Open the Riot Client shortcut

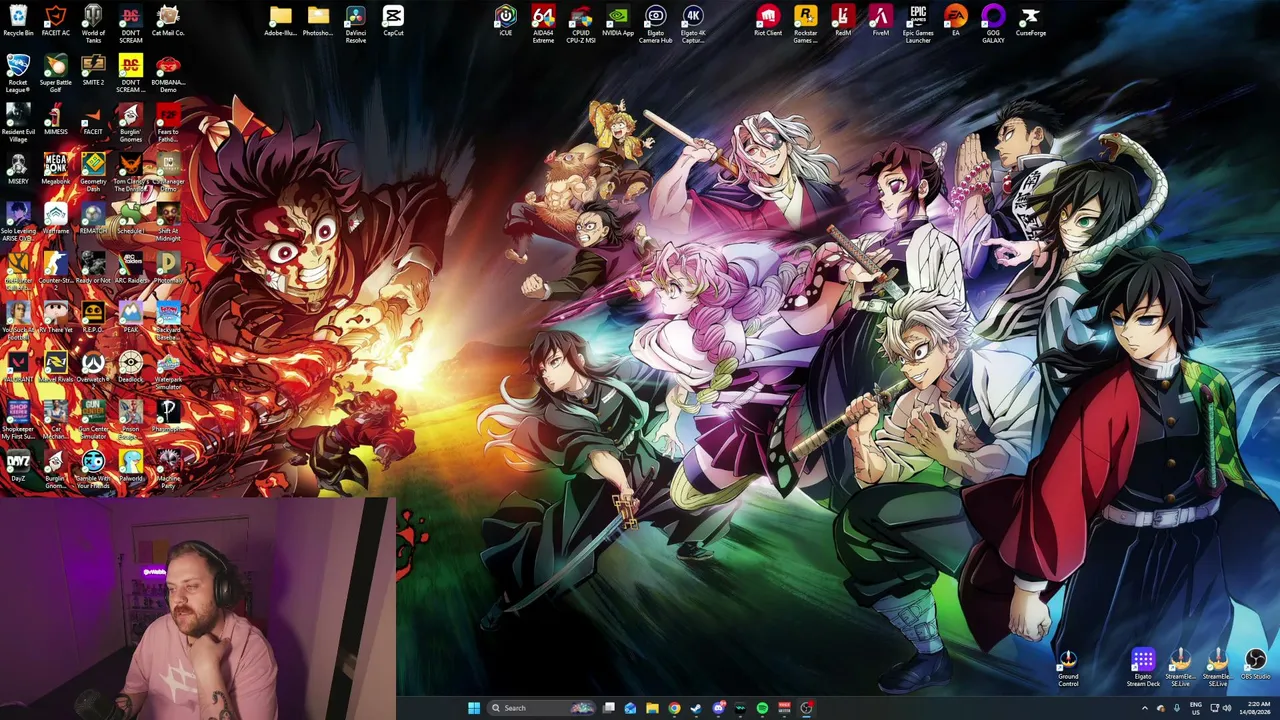[768, 21]
